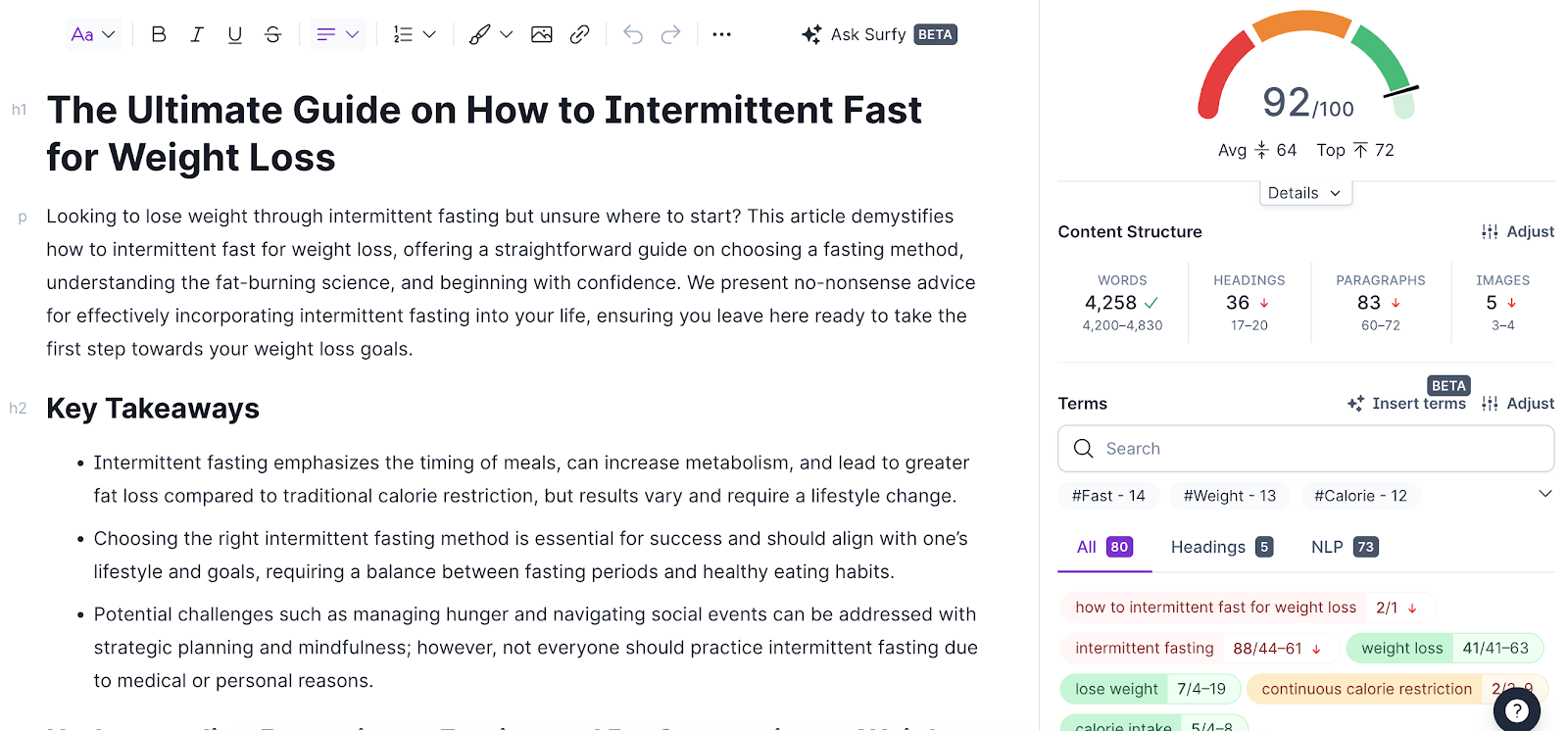
Task: Redo the last edit
Action: point(671,33)
